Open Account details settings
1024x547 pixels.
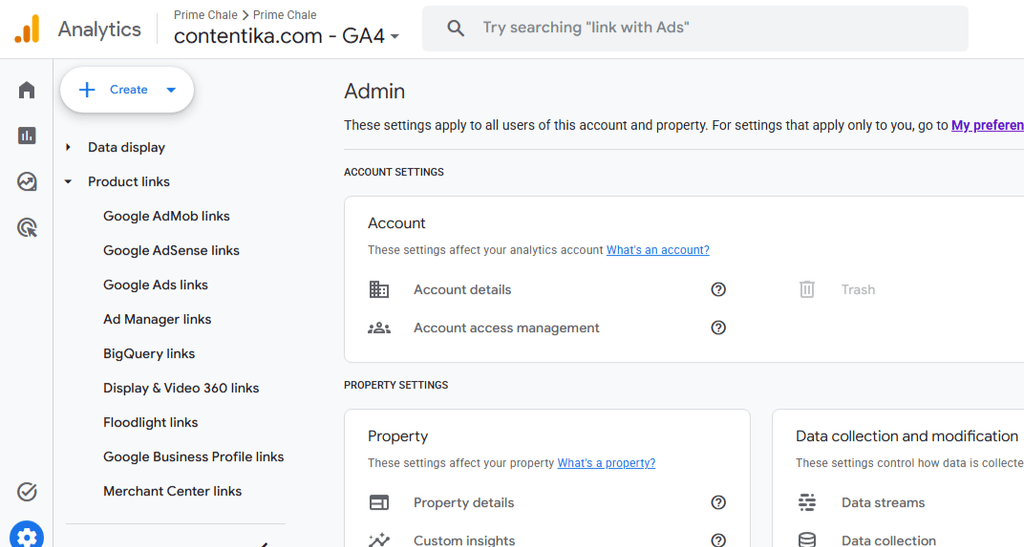tap(462, 290)
